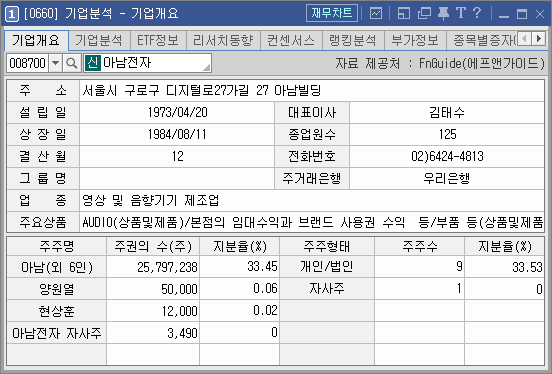552x374 pixels.
Task: Click the founding date 1973/04/20
Action: tap(177, 113)
